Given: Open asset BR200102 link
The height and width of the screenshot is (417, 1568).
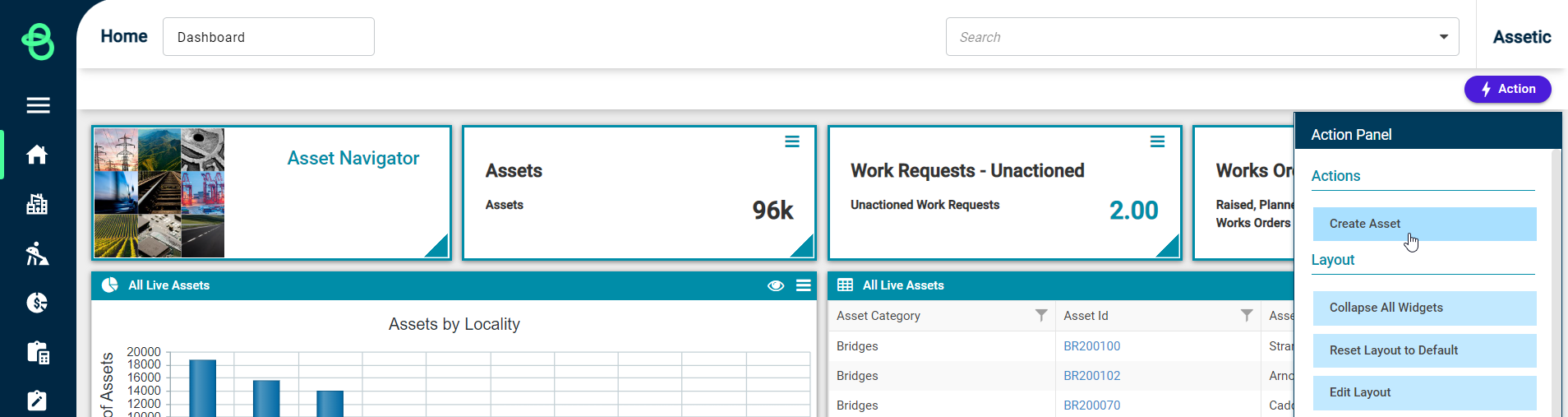Looking at the screenshot, I should coord(1091,376).
